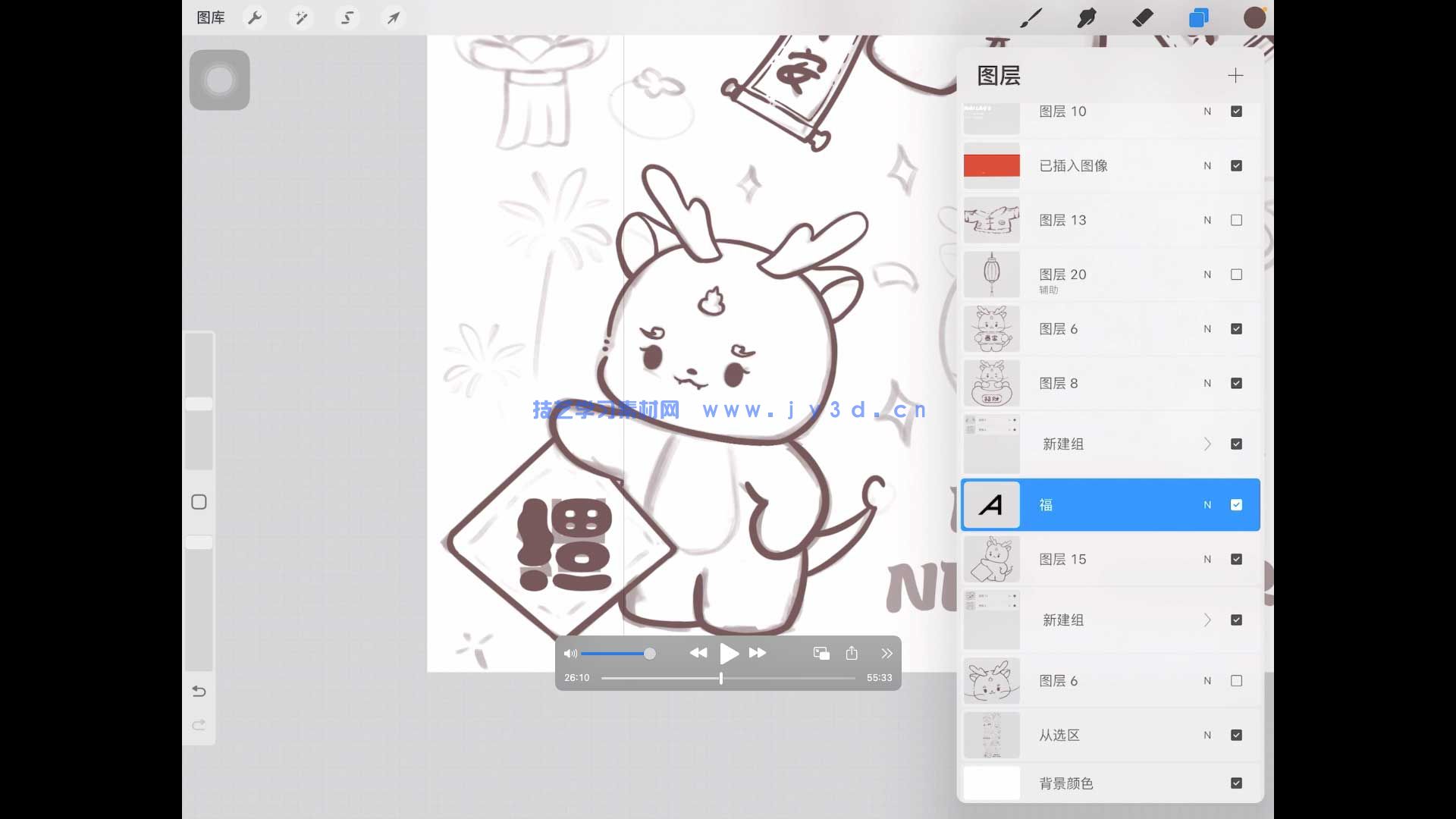The image size is (1456, 819).
Task: Open the Smudge tool
Action: click(x=1087, y=17)
